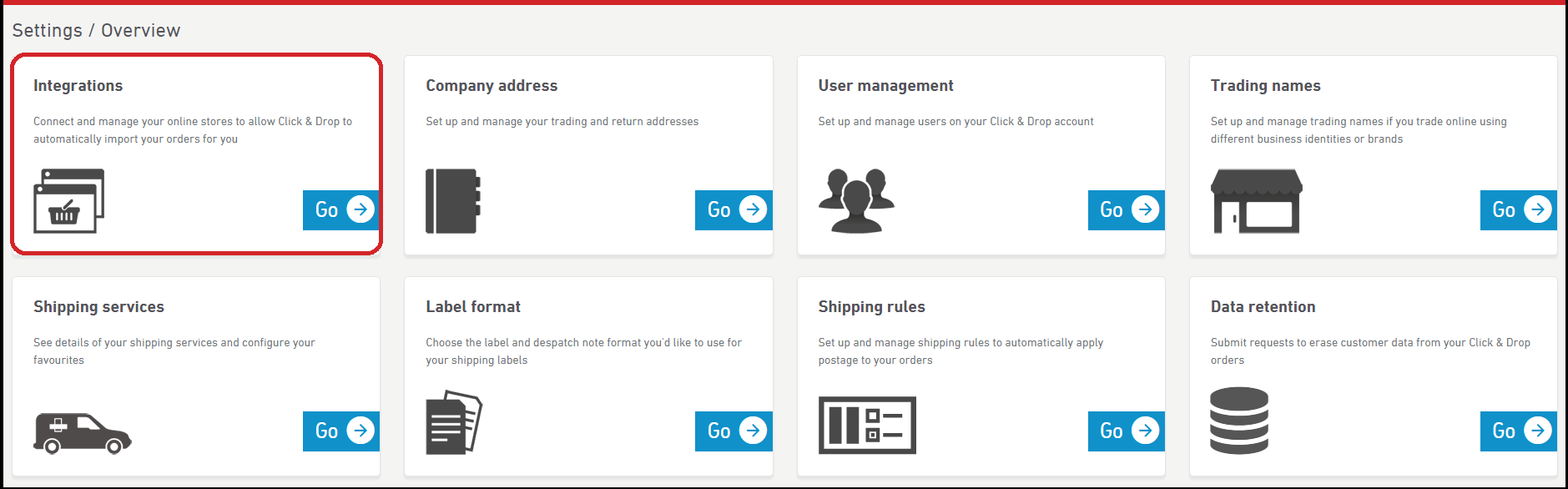Click the Settings / Overview breadcrumb
The image size is (1568, 489).
(x=96, y=31)
